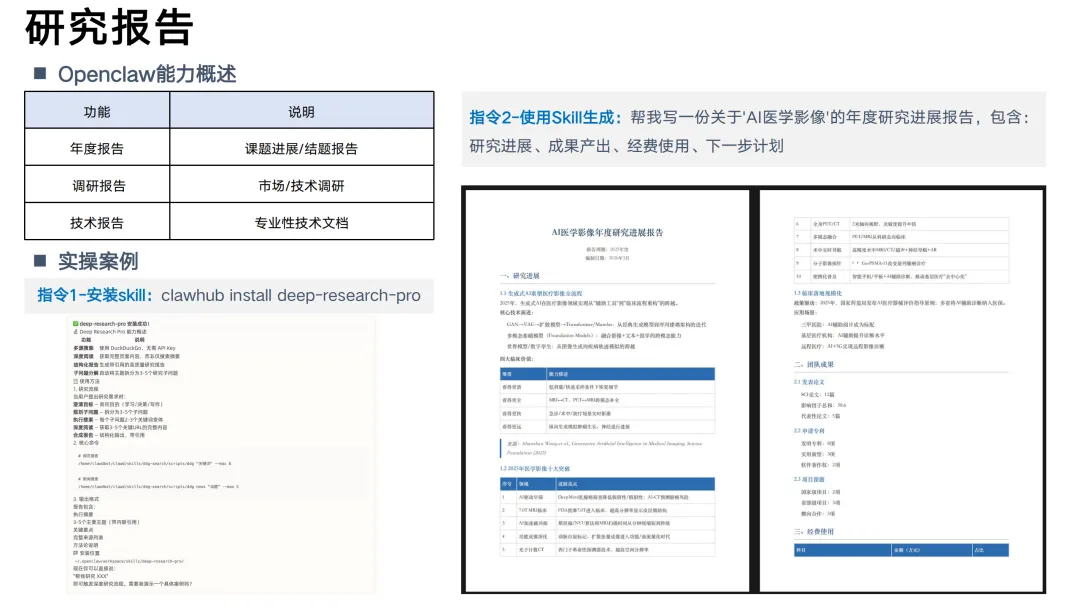Click the text 研究进展、成果产出、经费使用、下一步计划
This screenshot has width=1080, height=608.
pos(626,146)
